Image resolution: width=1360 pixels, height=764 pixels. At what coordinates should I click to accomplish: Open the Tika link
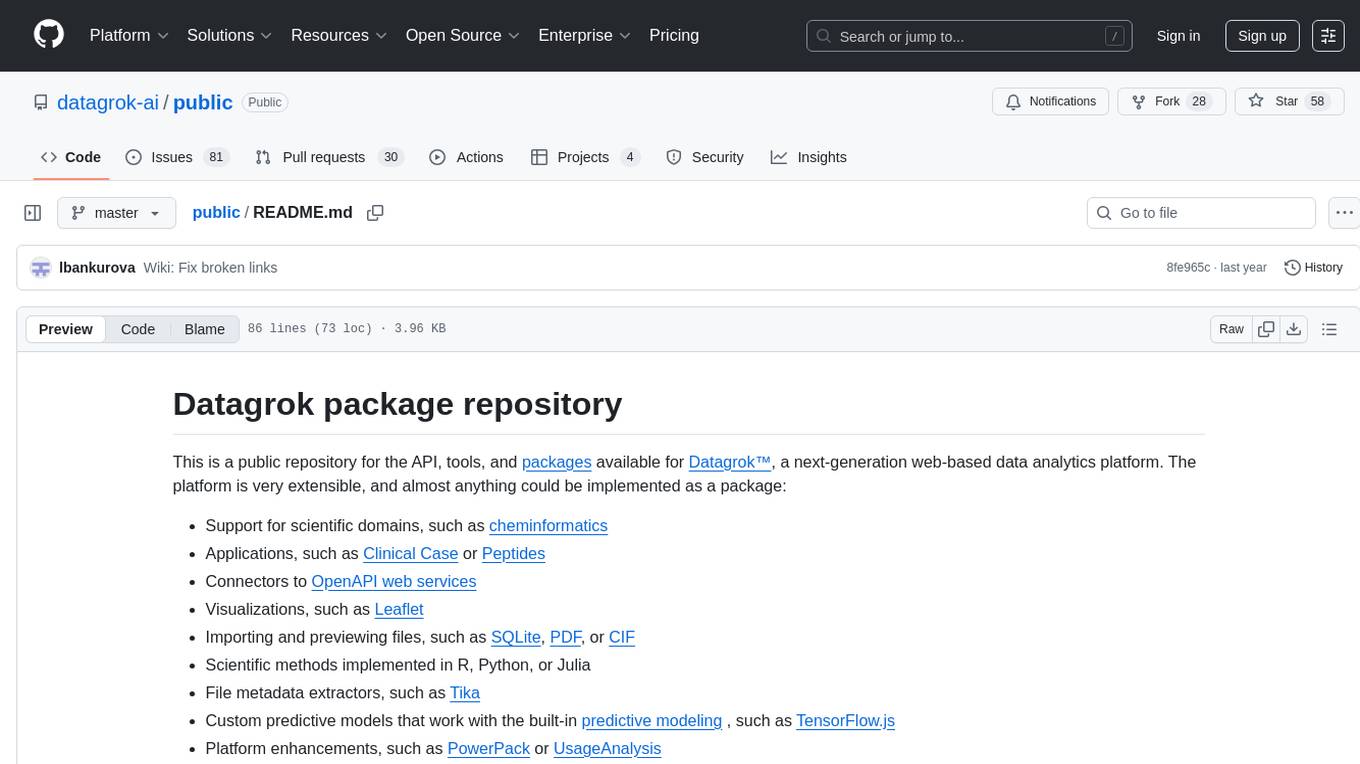[x=465, y=693]
